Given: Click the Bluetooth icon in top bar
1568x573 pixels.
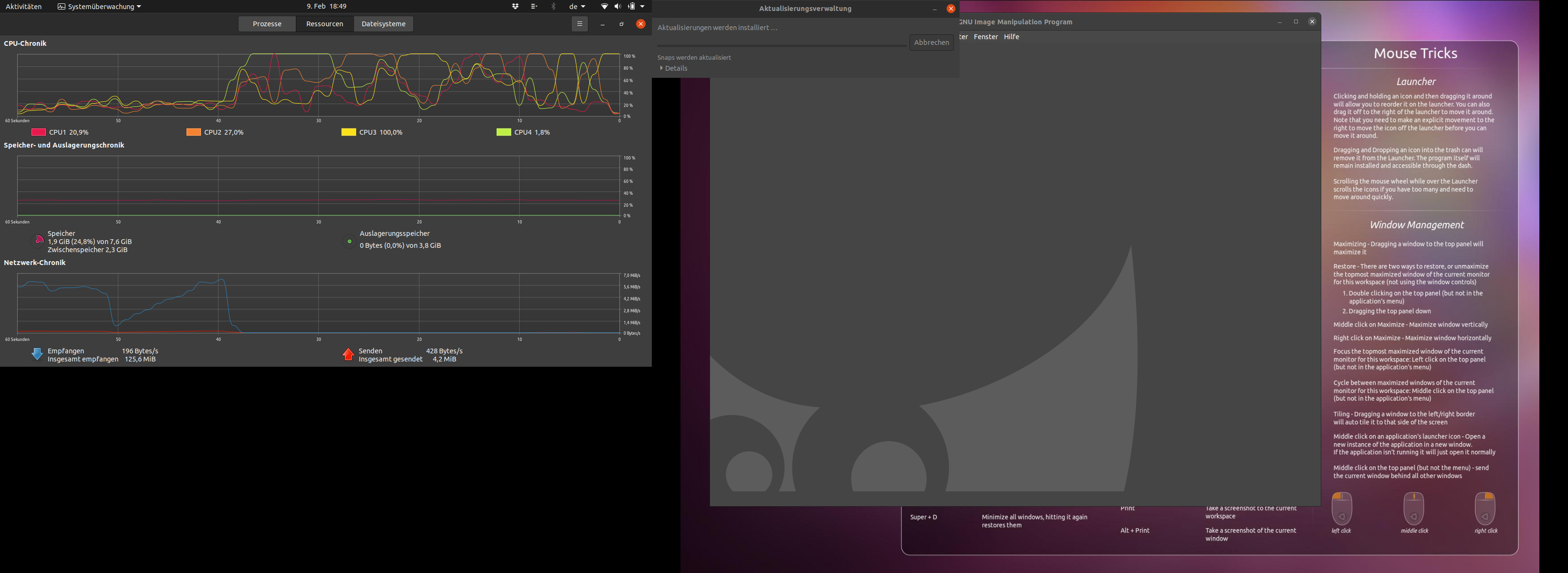Looking at the screenshot, I should 554,7.
